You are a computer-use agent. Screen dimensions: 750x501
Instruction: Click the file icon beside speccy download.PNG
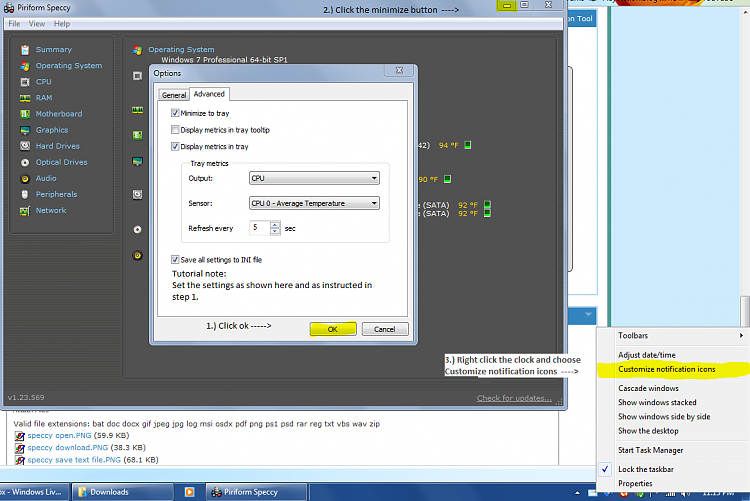point(20,448)
